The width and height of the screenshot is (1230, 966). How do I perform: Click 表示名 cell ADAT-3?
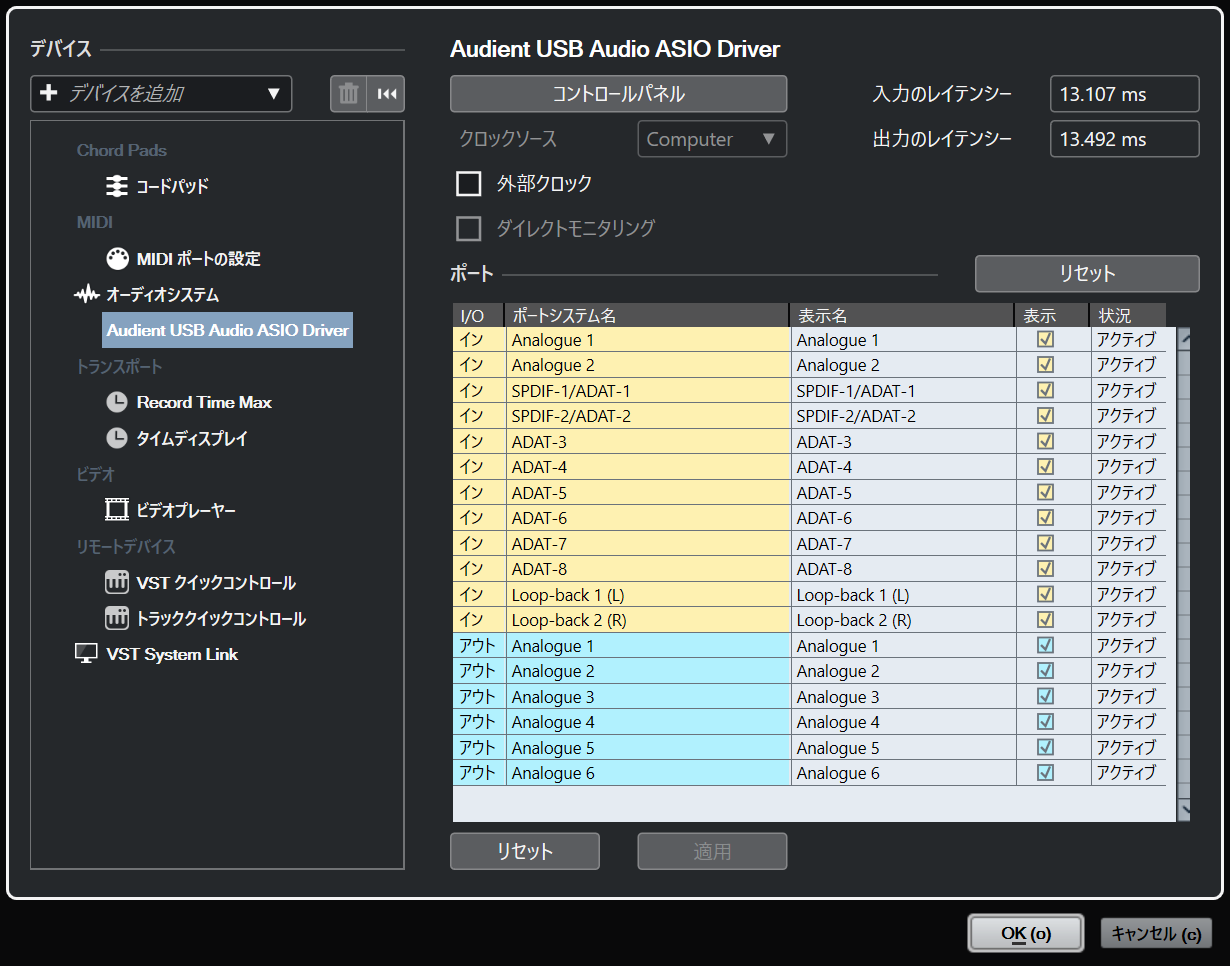point(902,441)
